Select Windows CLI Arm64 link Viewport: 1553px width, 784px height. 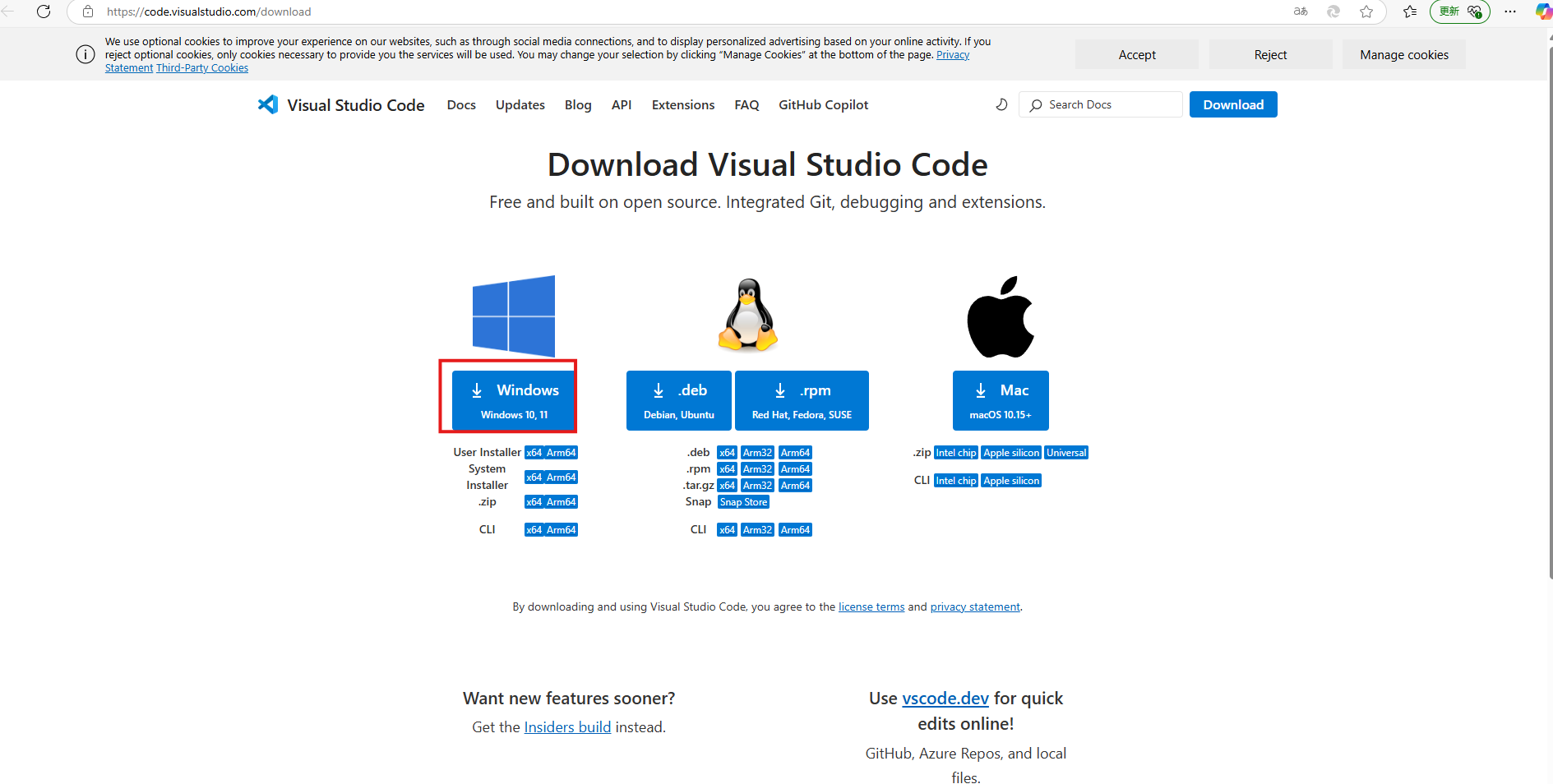coord(562,530)
